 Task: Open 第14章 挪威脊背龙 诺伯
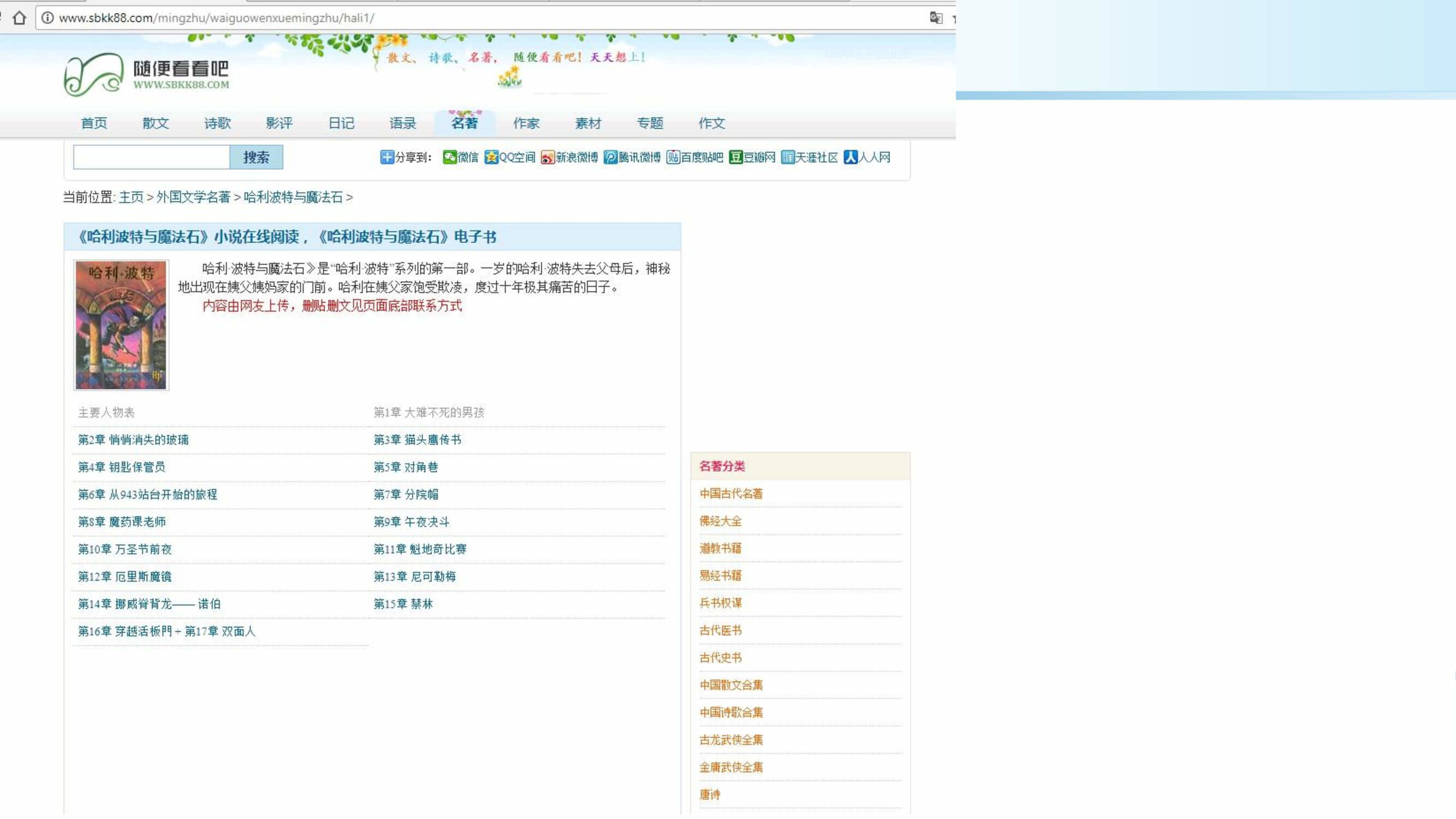tap(149, 604)
